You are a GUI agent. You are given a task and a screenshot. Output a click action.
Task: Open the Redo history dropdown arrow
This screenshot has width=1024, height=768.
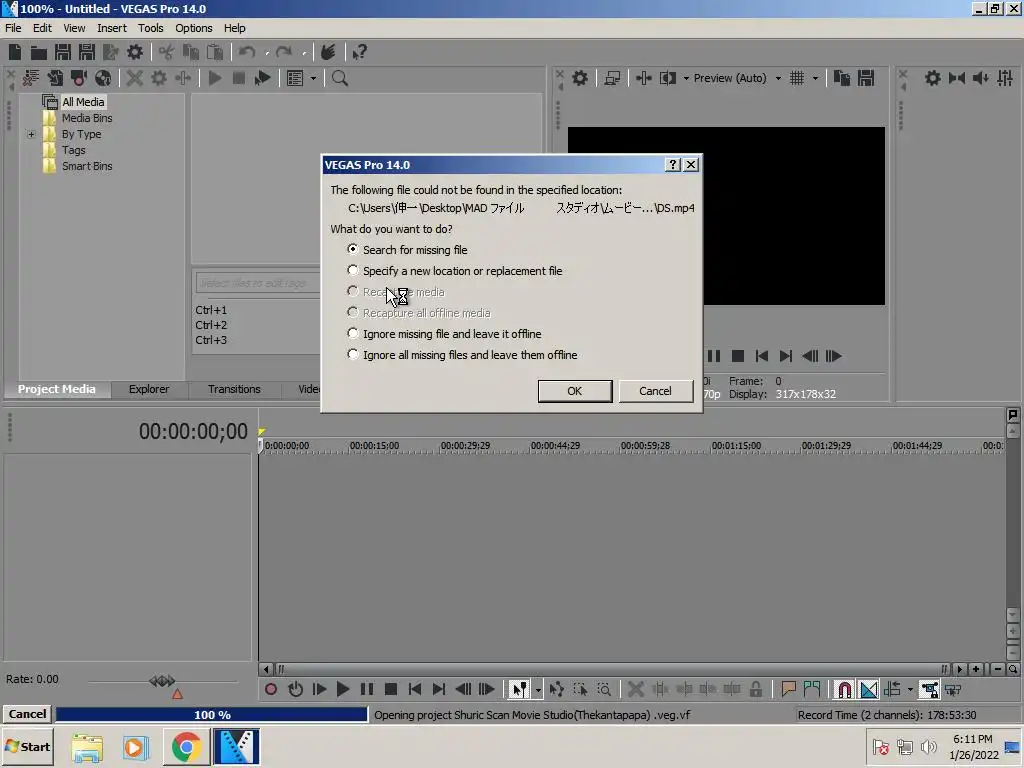click(304, 53)
